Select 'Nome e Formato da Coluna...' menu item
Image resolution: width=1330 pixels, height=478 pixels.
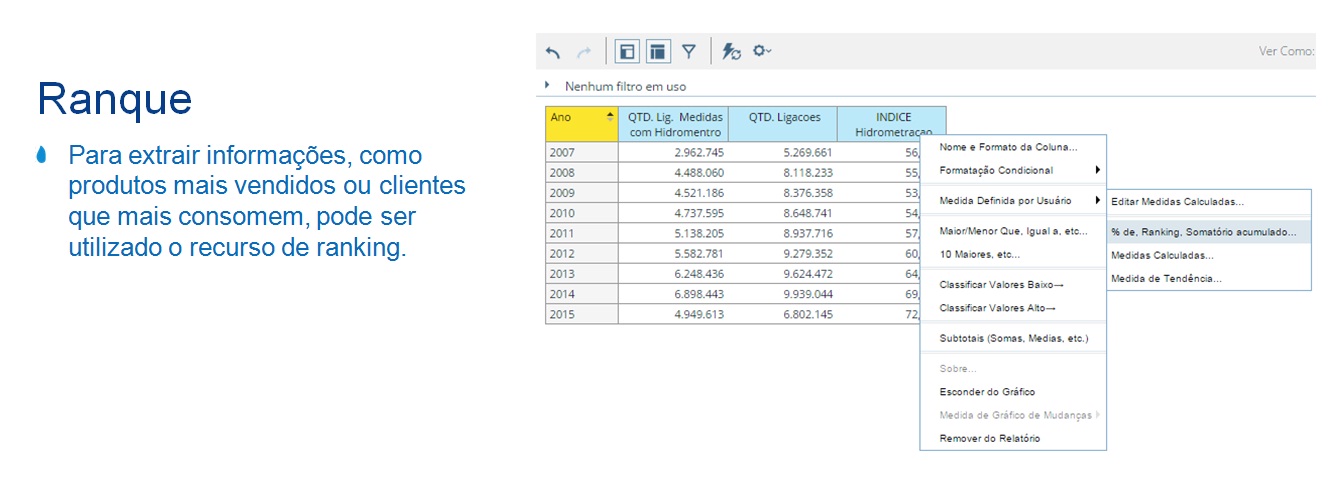[x=1008, y=147]
